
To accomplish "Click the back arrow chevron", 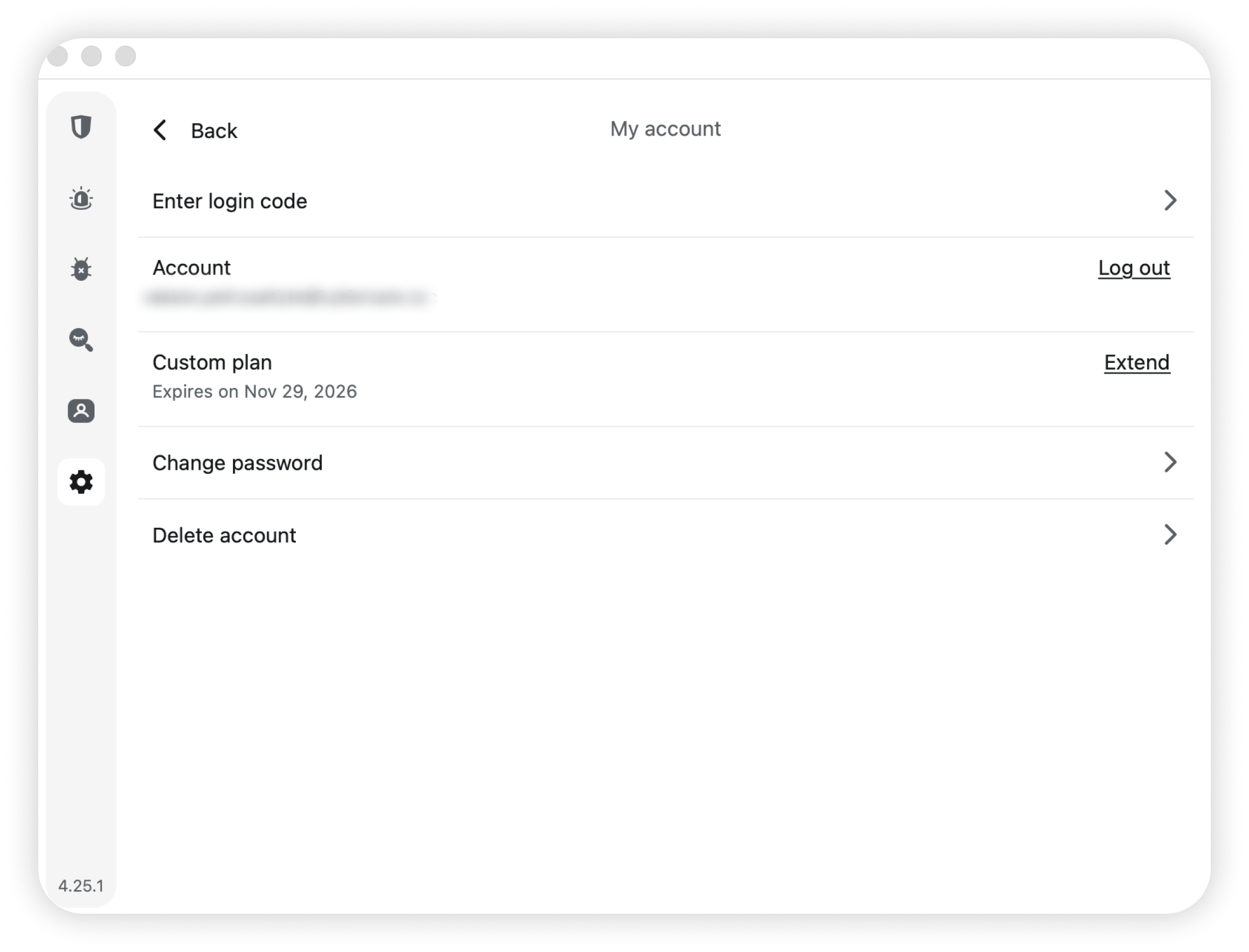I will click(160, 131).
